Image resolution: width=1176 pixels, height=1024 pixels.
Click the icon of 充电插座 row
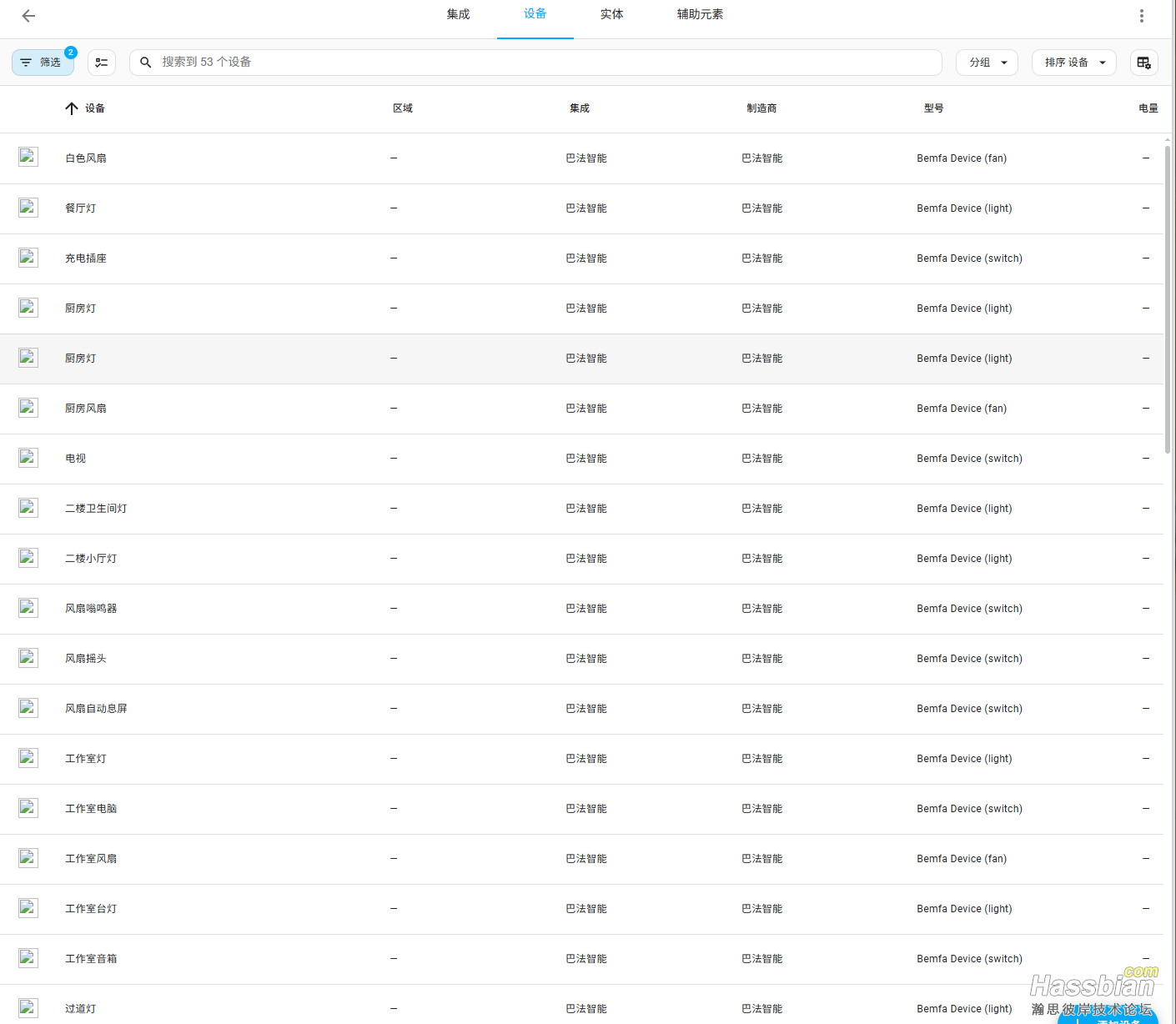coord(28,258)
